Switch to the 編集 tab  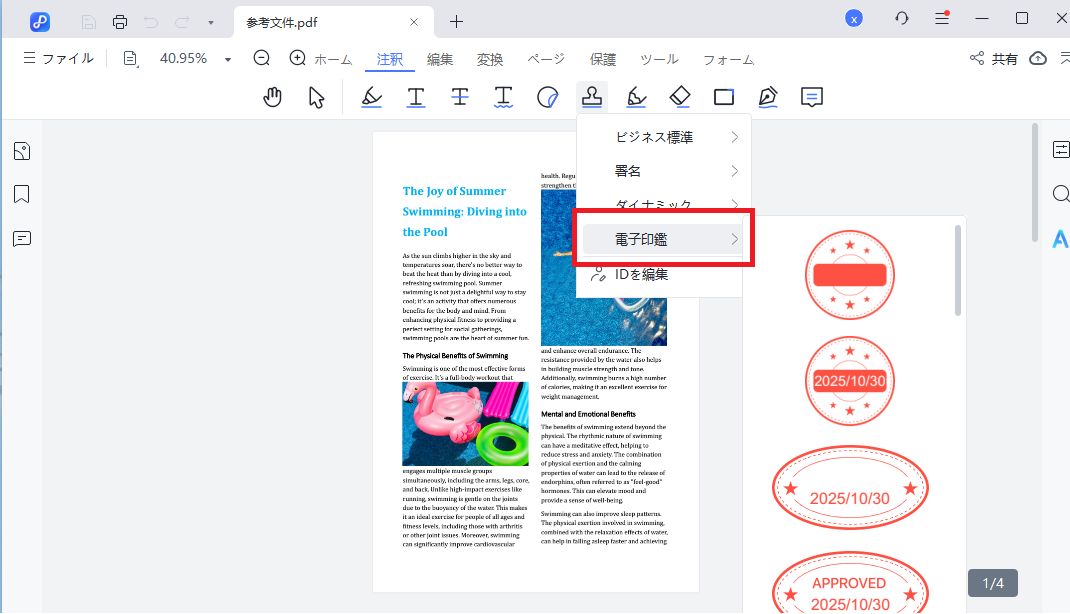(x=440, y=60)
